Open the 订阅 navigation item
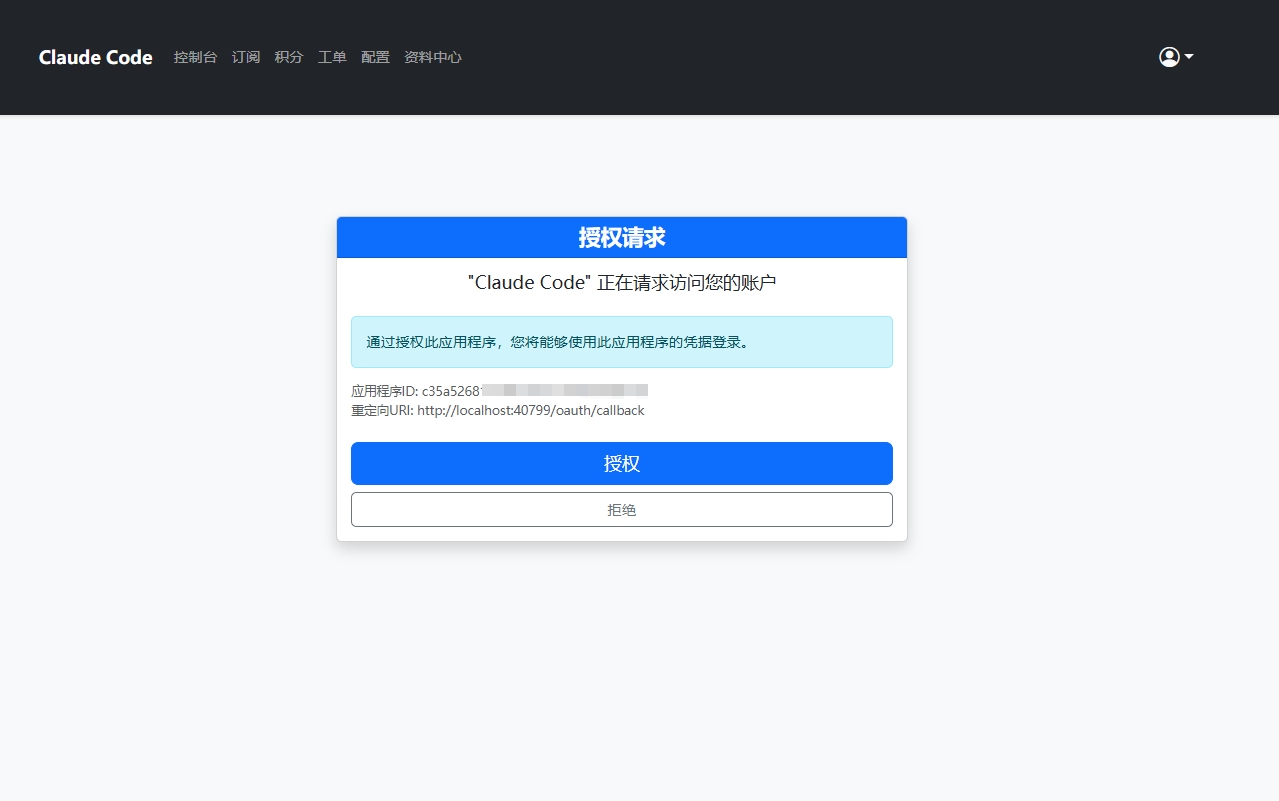 click(x=246, y=57)
